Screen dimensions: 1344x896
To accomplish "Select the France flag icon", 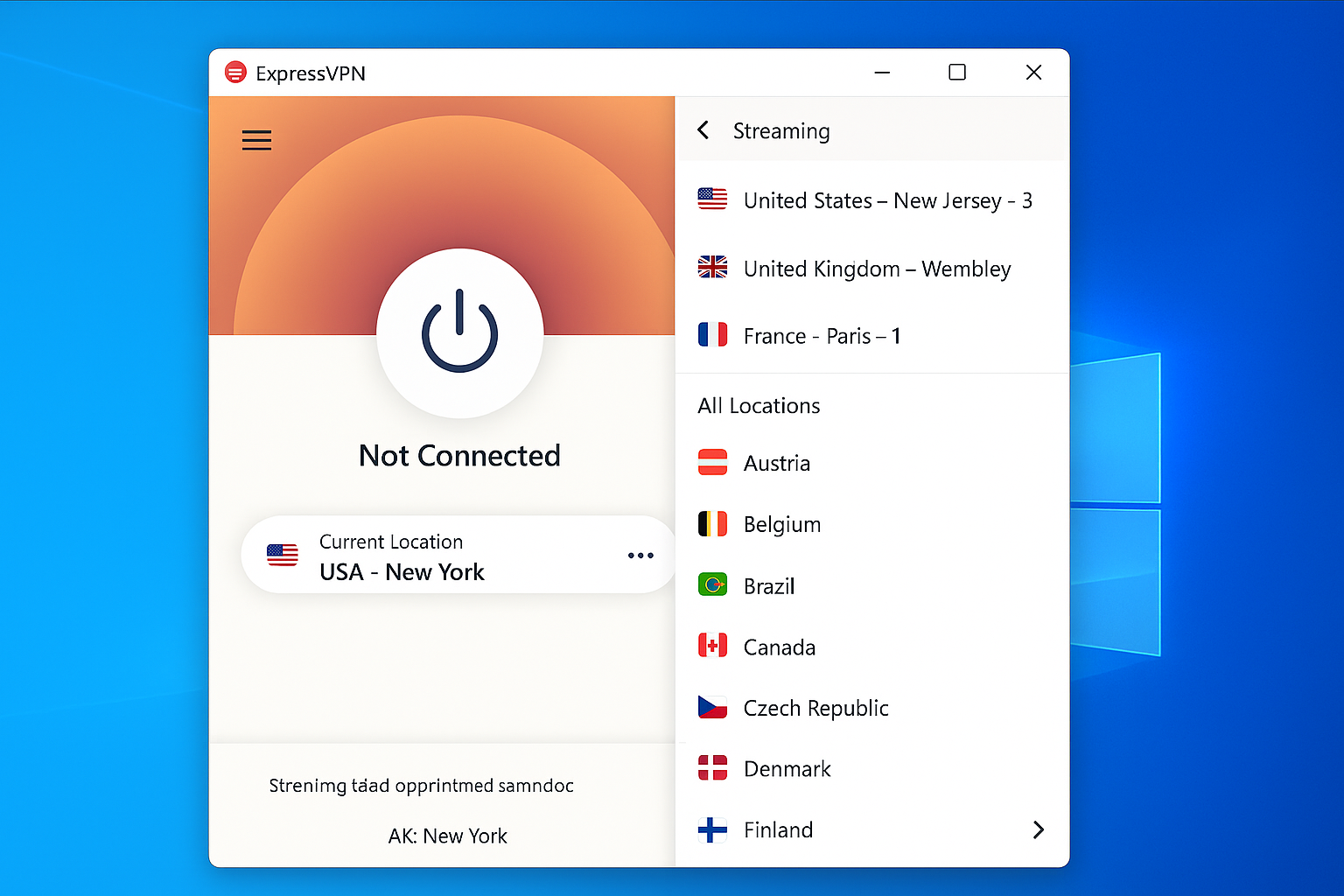I will (x=712, y=334).
